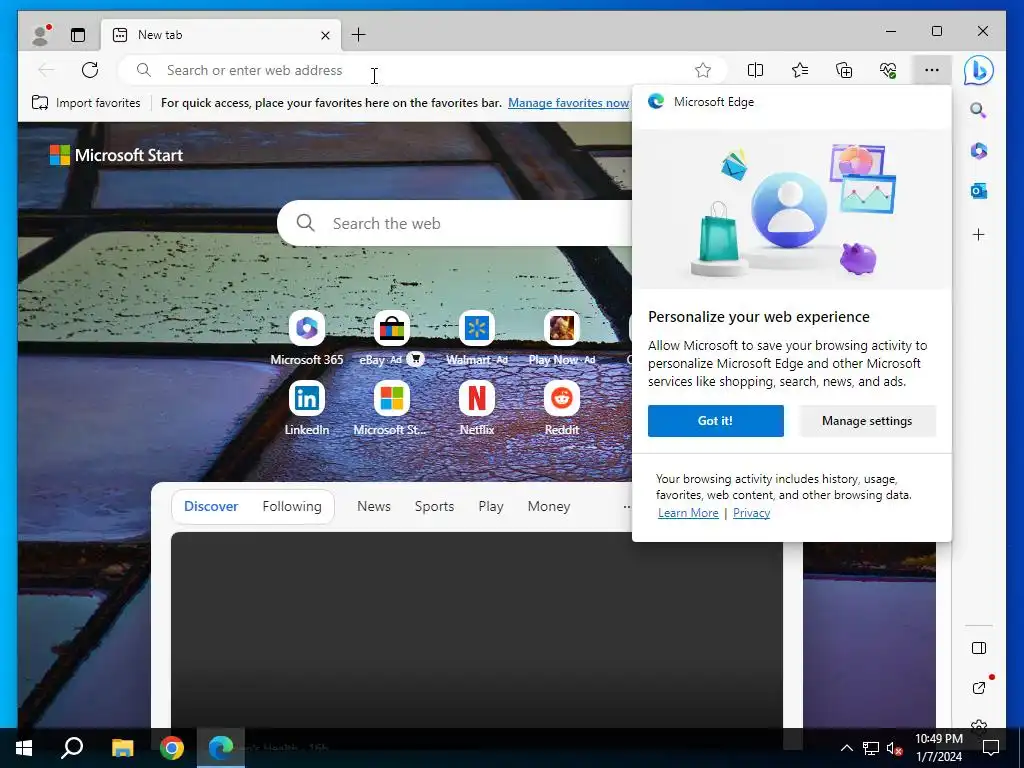The image size is (1024, 768).
Task: Click the Microsoft Start logo
Action: [x=116, y=155]
